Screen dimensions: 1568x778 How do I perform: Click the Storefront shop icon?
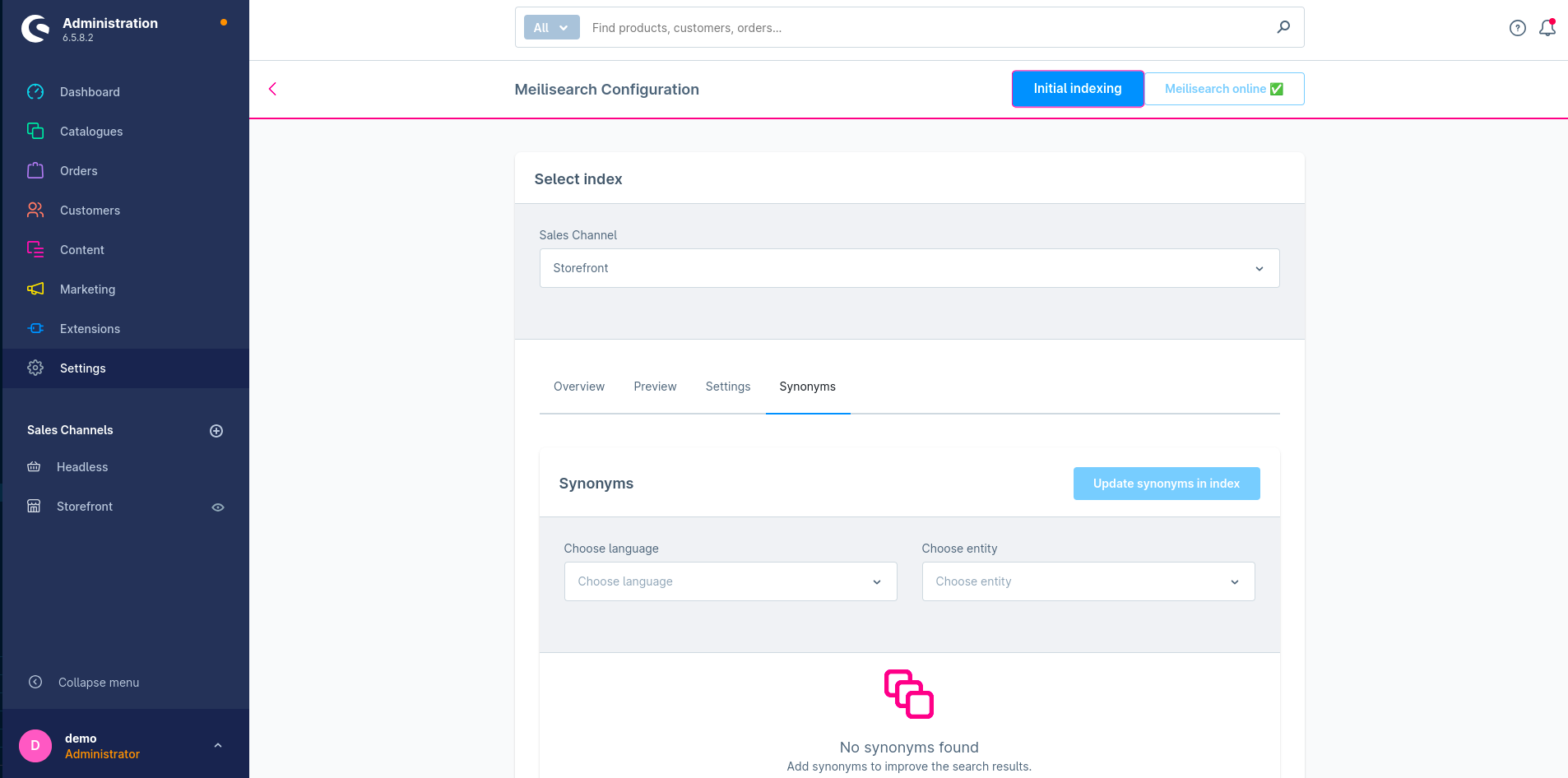point(34,507)
